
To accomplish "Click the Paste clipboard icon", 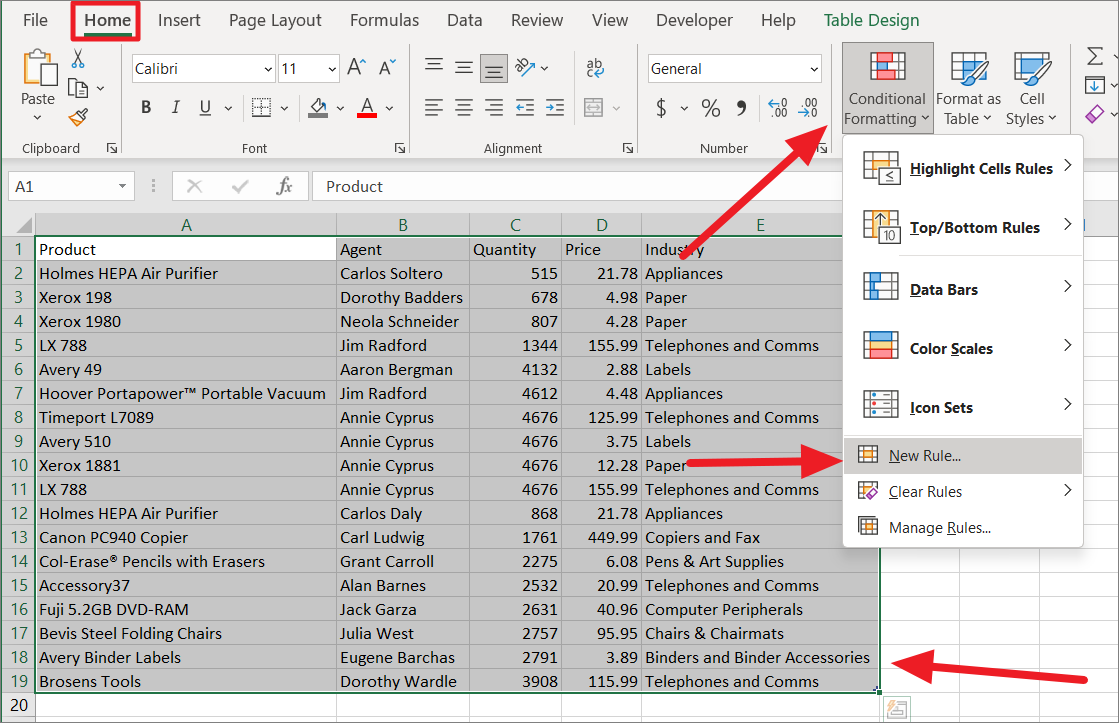I will point(39,69).
